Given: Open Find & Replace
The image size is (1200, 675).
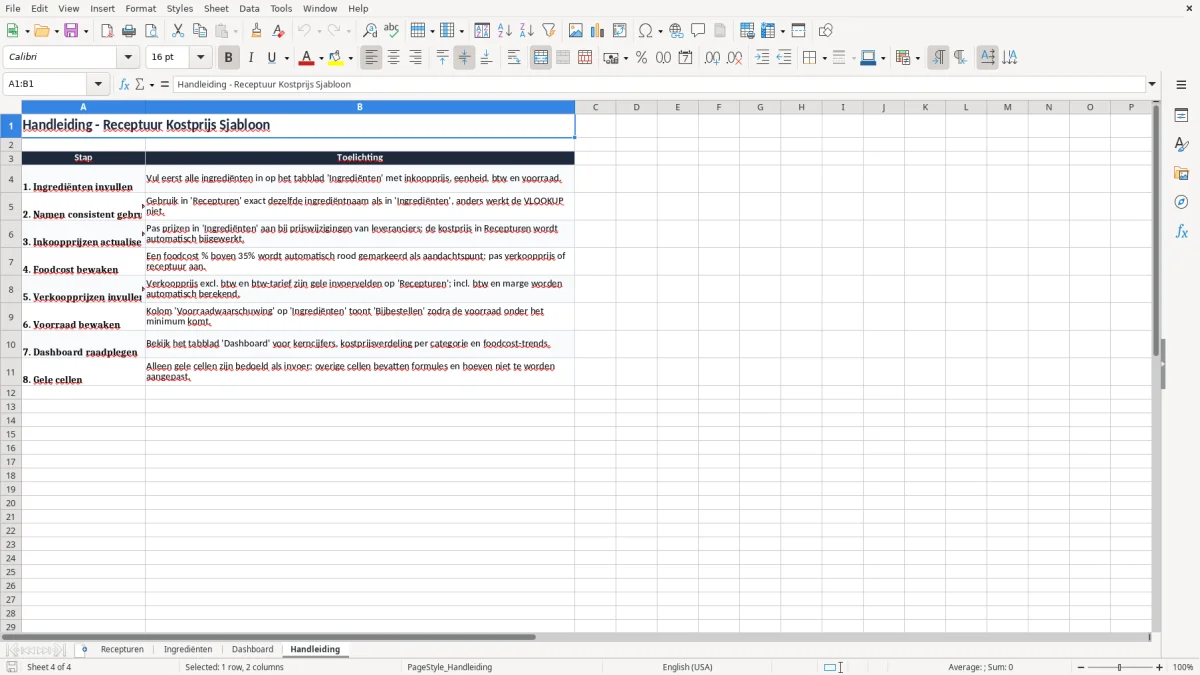Looking at the screenshot, I should [370, 31].
